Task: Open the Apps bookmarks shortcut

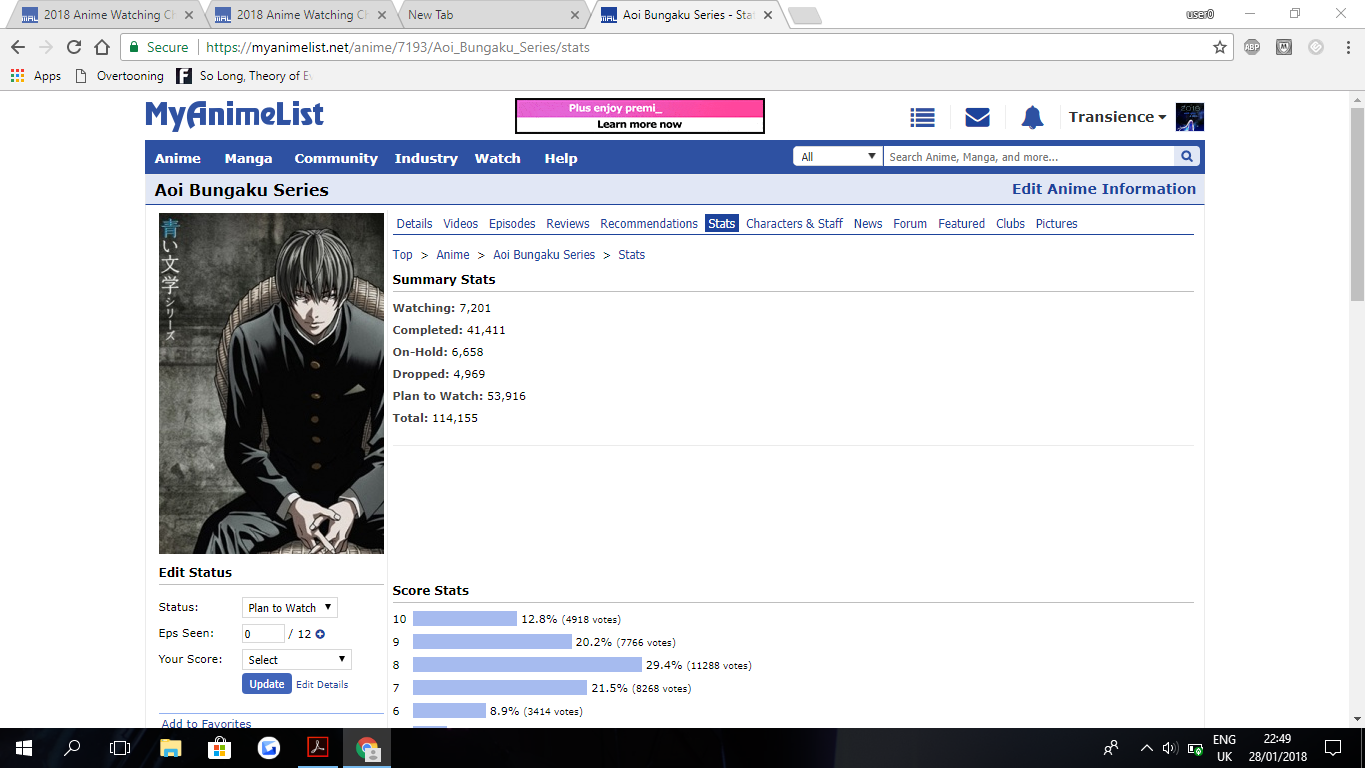Action: [x=36, y=76]
